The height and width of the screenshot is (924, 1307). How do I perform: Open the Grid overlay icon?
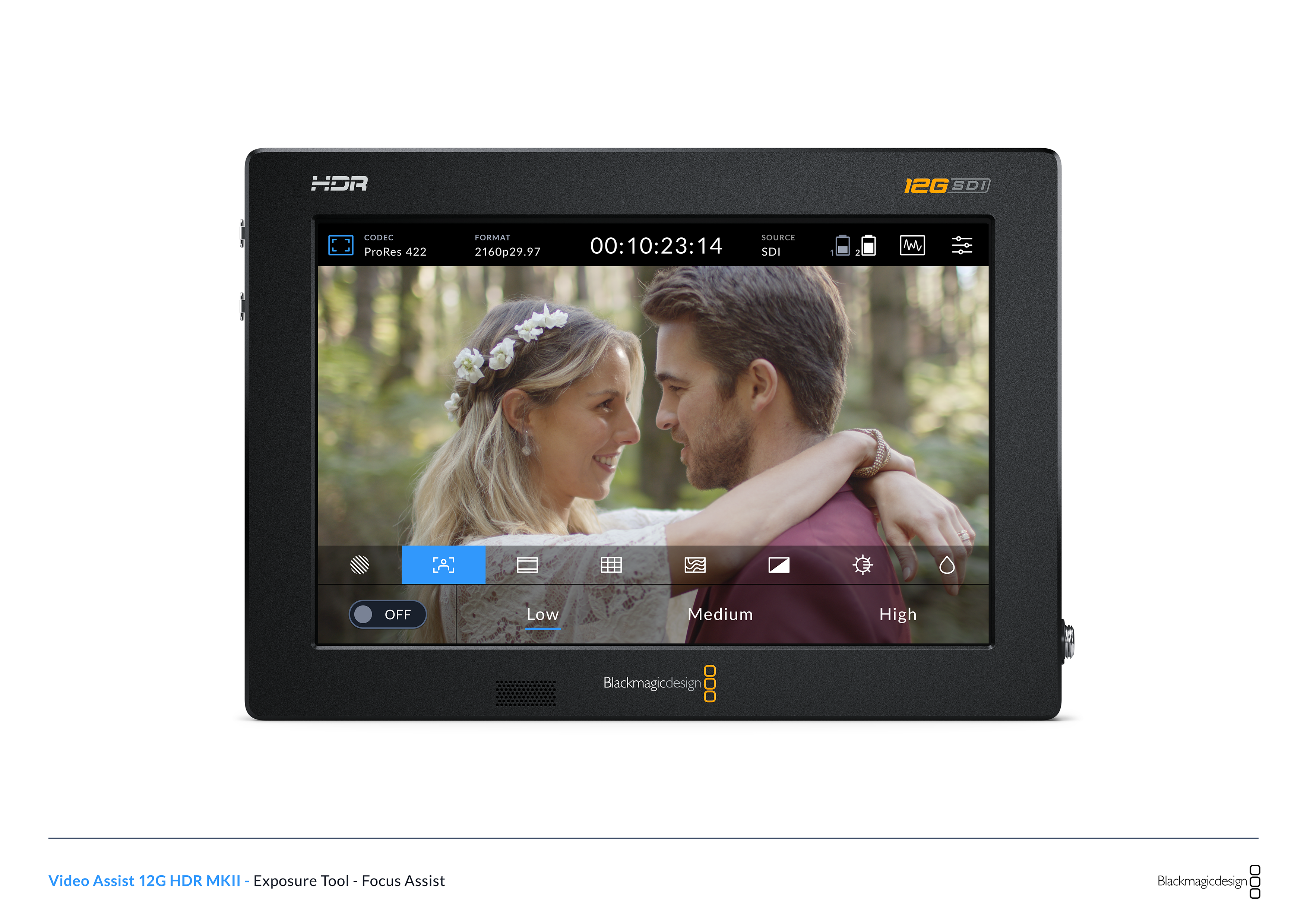(611, 565)
